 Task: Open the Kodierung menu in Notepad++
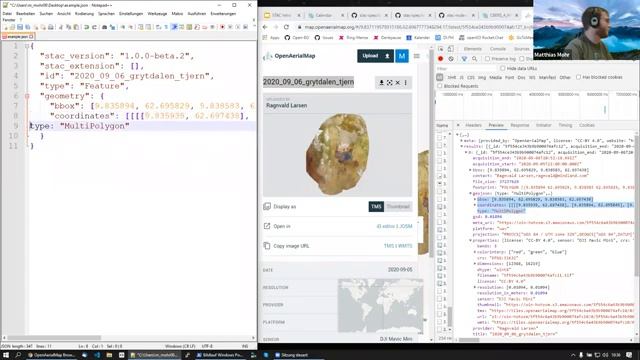(x=84, y=14)
